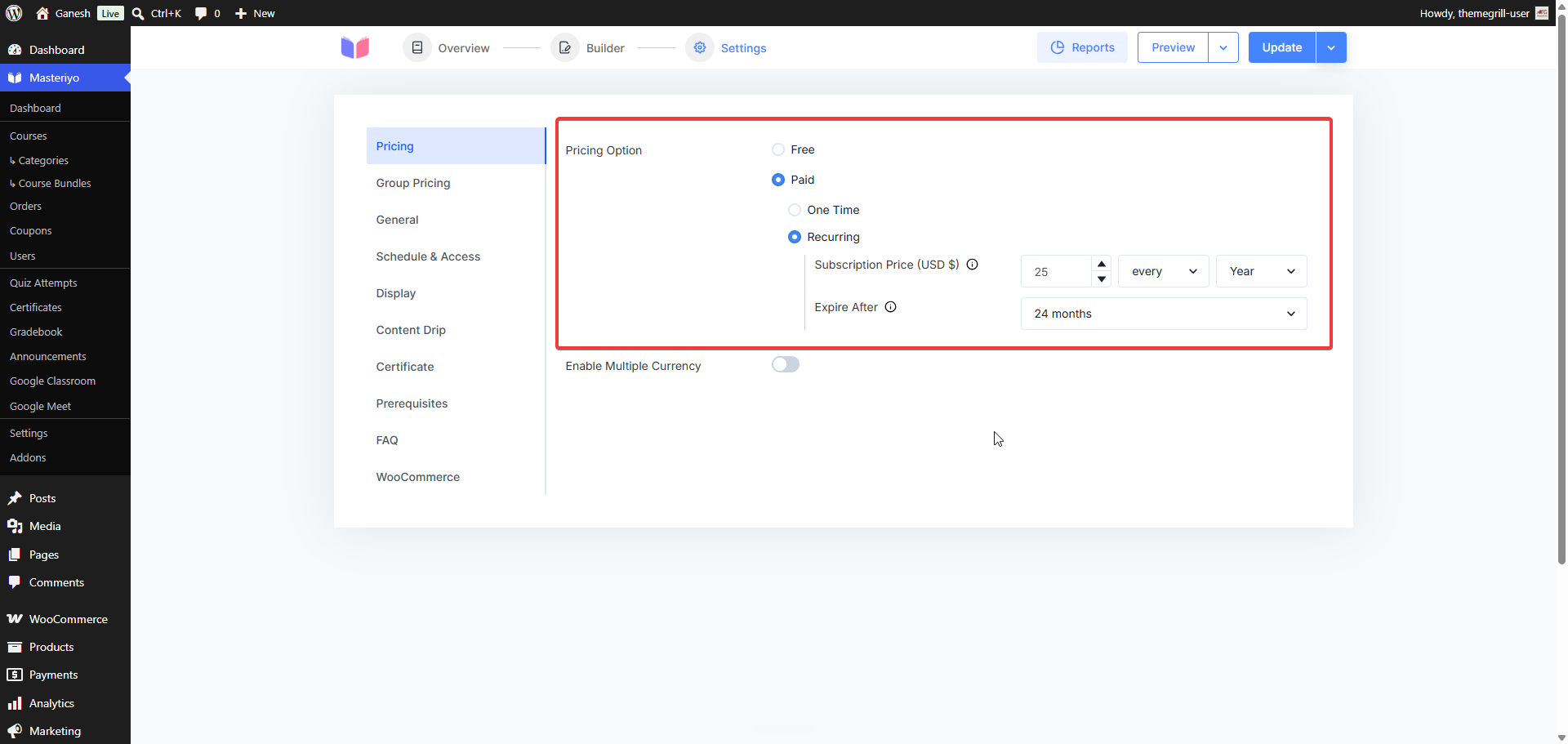1568x744 pixels.
Task: Click the themegrill-user avatar icon
Action: pos(1542,13)
